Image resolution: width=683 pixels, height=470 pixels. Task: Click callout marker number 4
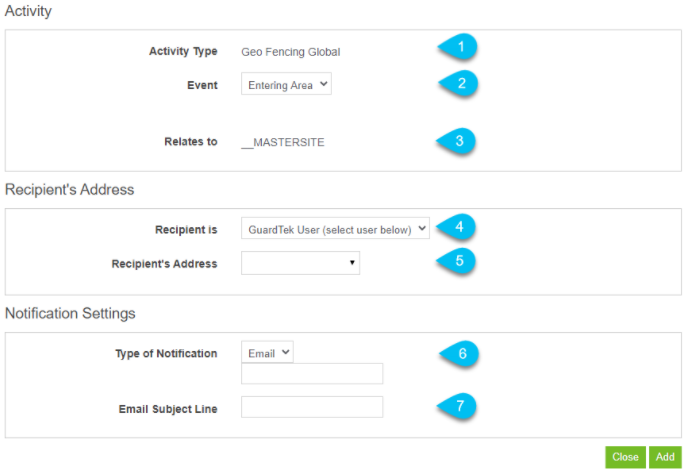(x=456, y=227)
